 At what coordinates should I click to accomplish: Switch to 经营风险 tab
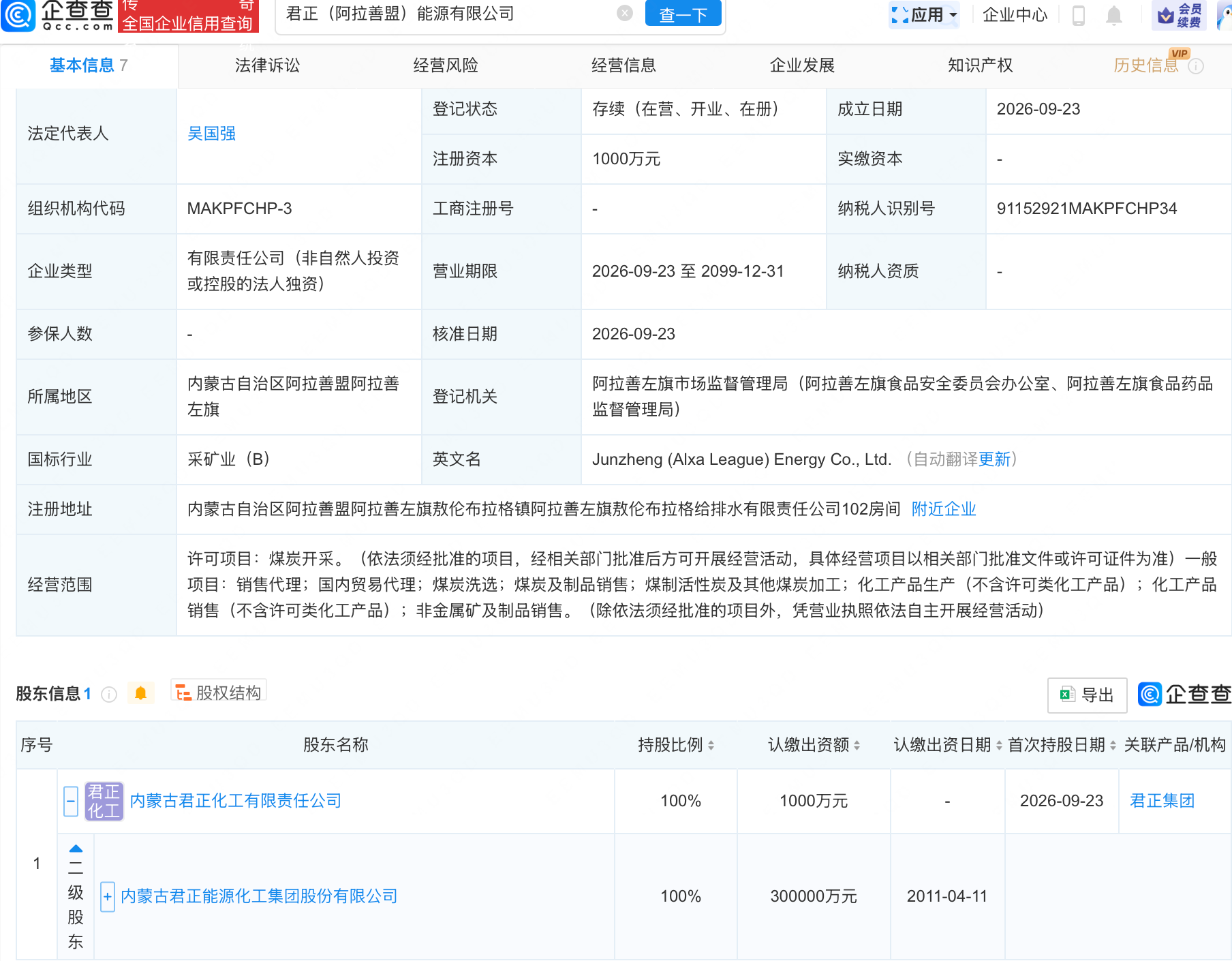coord(446,65)
